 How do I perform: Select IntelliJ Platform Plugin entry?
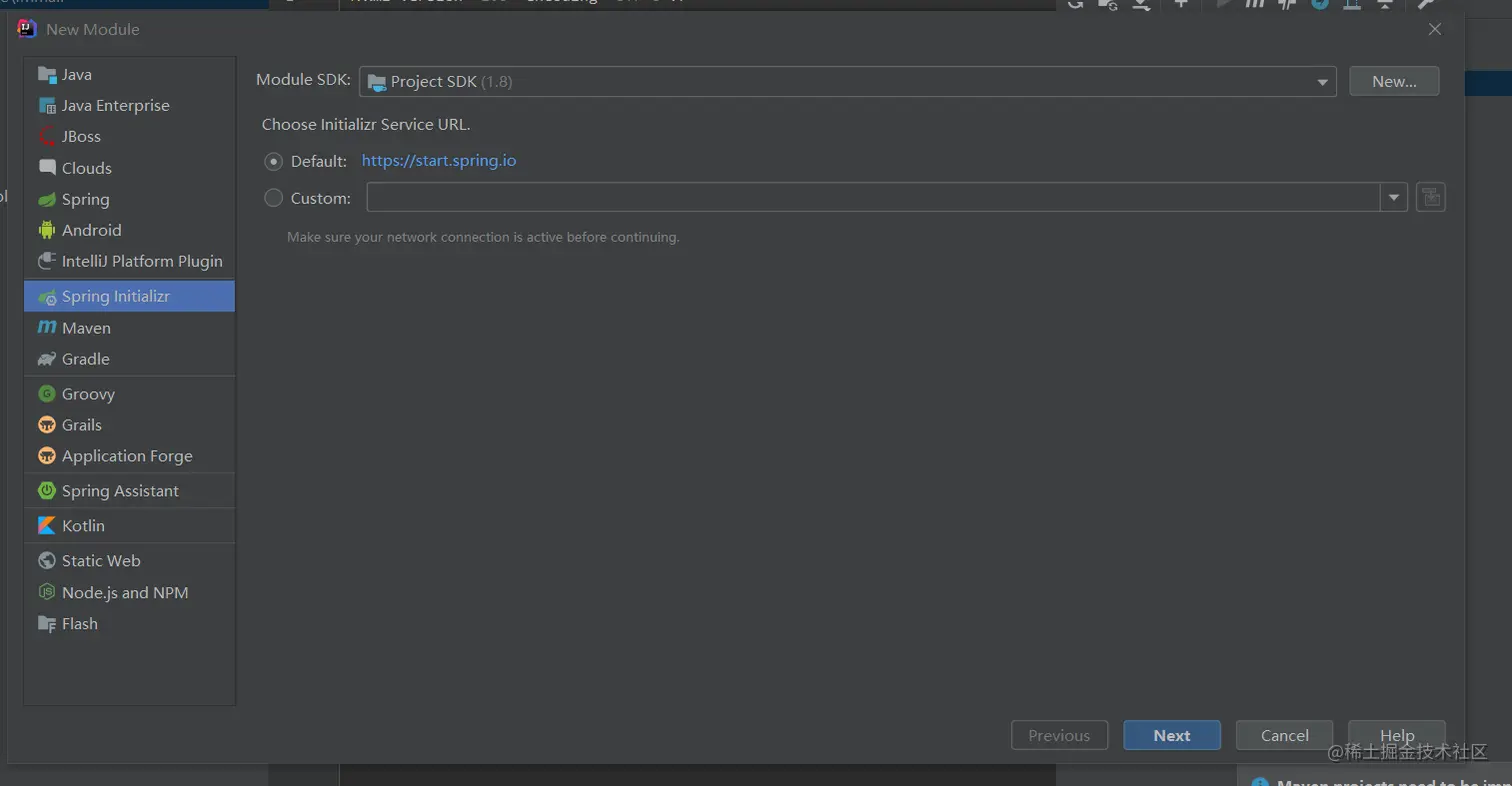point(129,261)
